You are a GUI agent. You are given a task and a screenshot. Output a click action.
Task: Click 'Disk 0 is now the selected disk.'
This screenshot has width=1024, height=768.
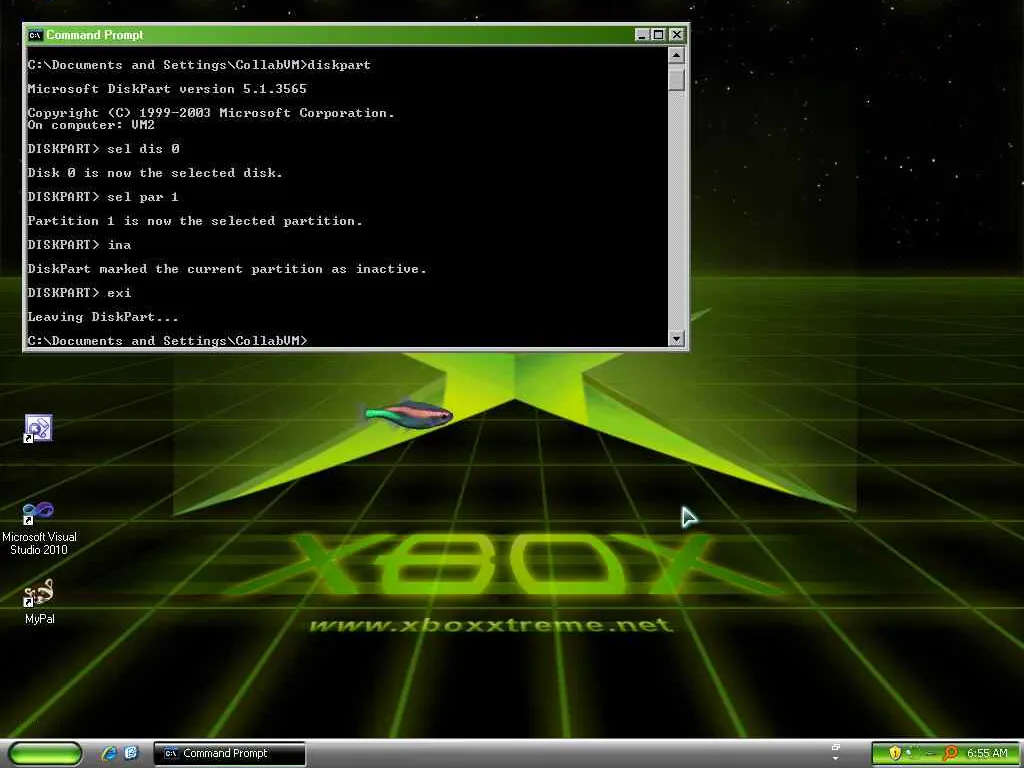click(x=155, y=173)
